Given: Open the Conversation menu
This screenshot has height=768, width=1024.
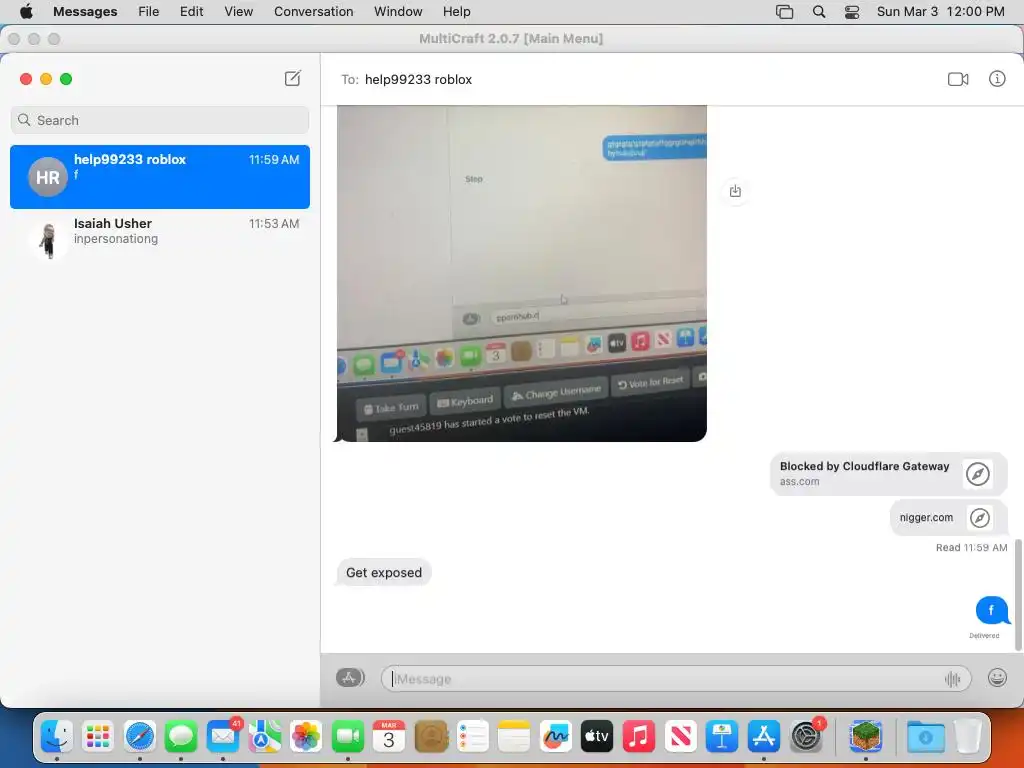Looking at the screenshot, I should click(313, 11).
